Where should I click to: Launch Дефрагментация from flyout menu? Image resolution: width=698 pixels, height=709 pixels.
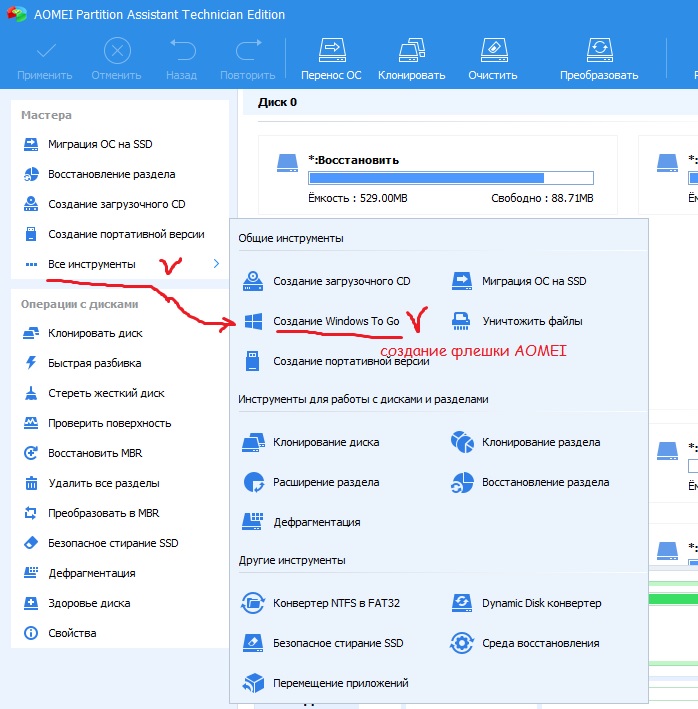click(x=316, y=522)
